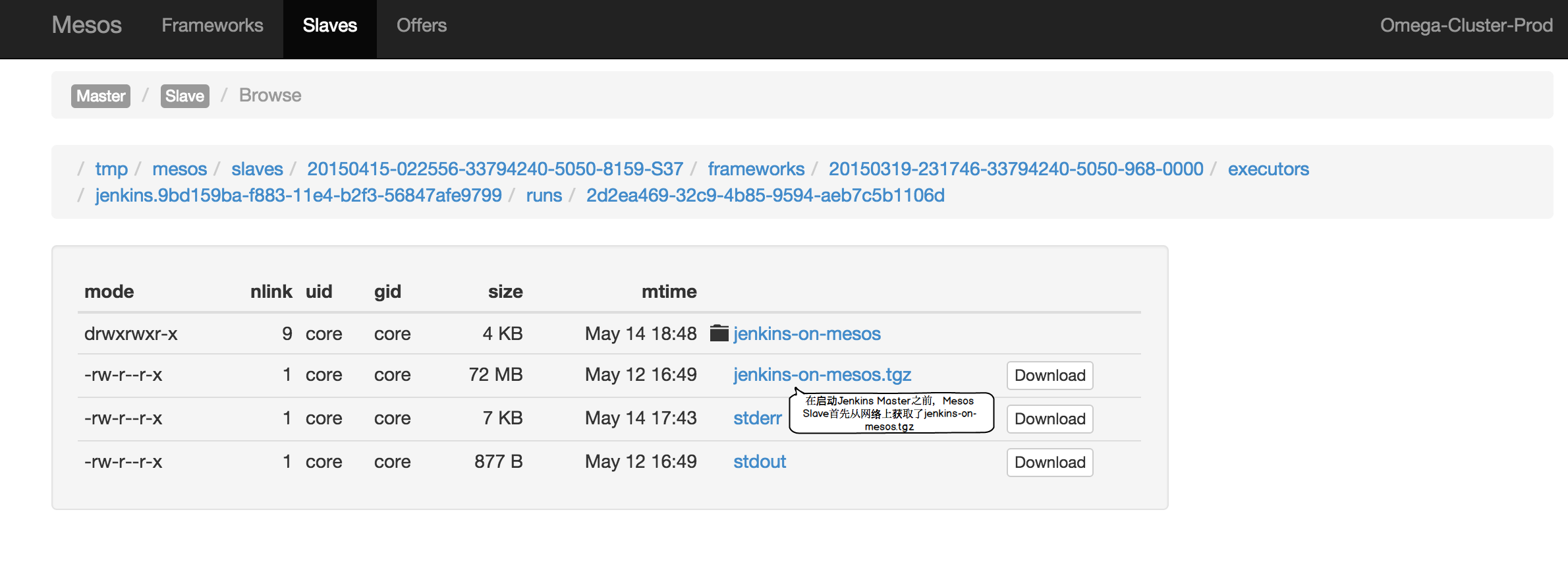Open slave ID 20150415-022556 path link
The height and width of the screenshot is (568, 1568).
coord(495,169)
